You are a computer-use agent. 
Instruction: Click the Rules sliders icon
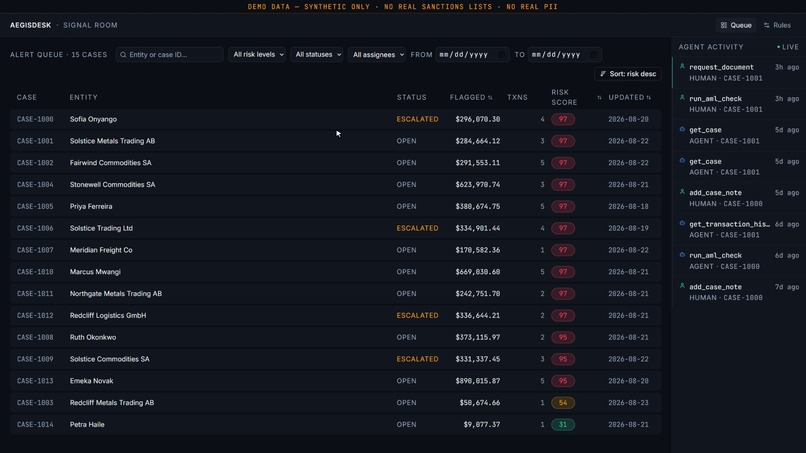766,25
